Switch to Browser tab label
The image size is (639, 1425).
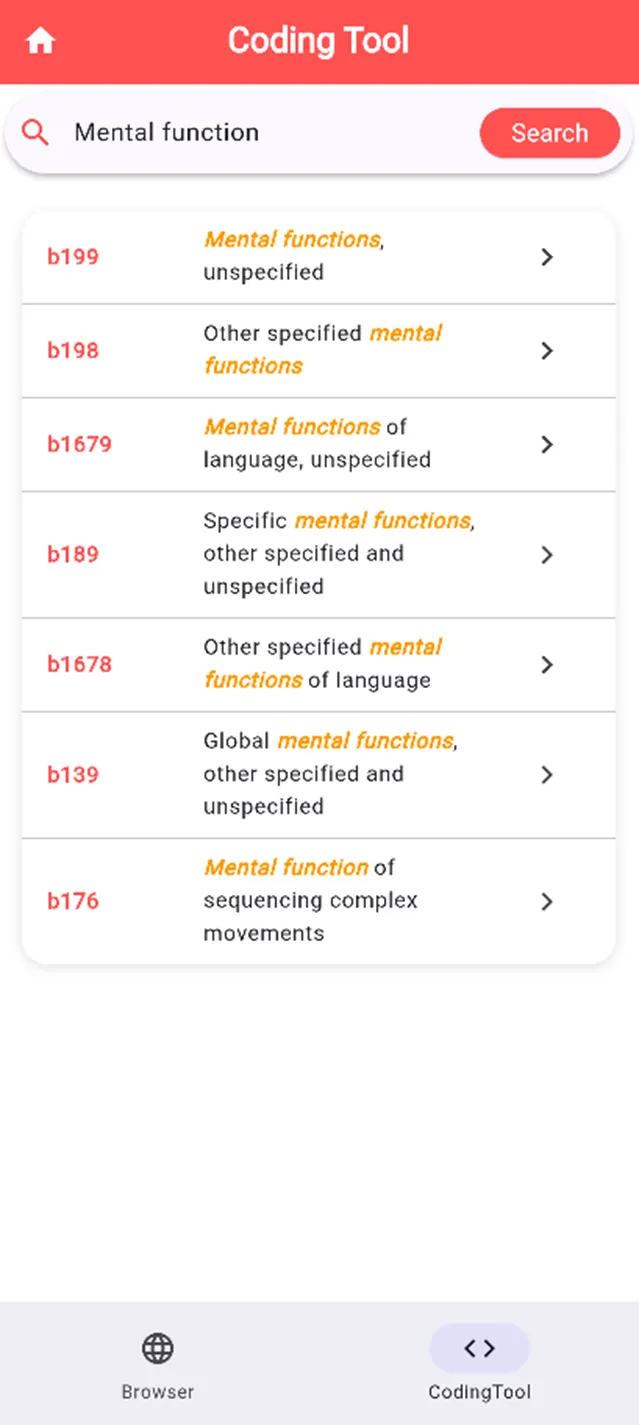pos(157,1392)
